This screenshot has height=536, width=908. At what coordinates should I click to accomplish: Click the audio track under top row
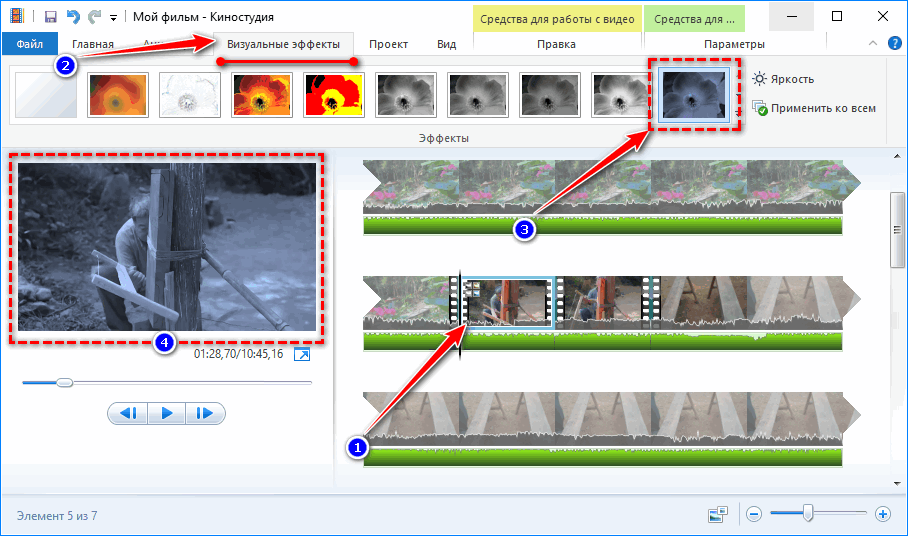coord(602,226)
